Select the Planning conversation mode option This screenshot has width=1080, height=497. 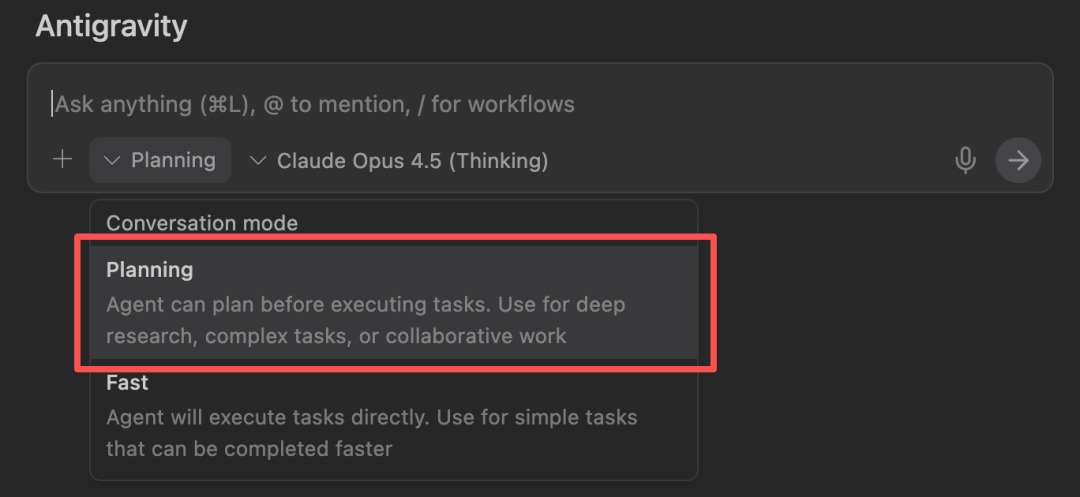(394, 302)
